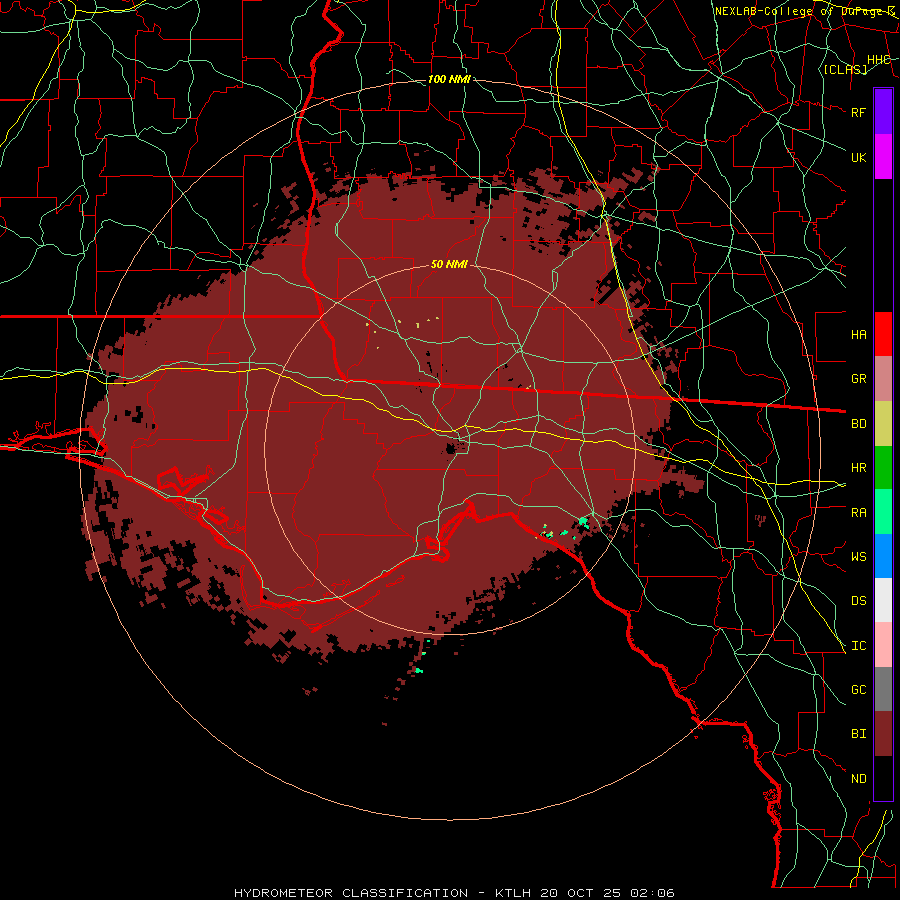Click the 'DS' legend label
Screen dimensions: 900x900
click(x=859, y=601)
